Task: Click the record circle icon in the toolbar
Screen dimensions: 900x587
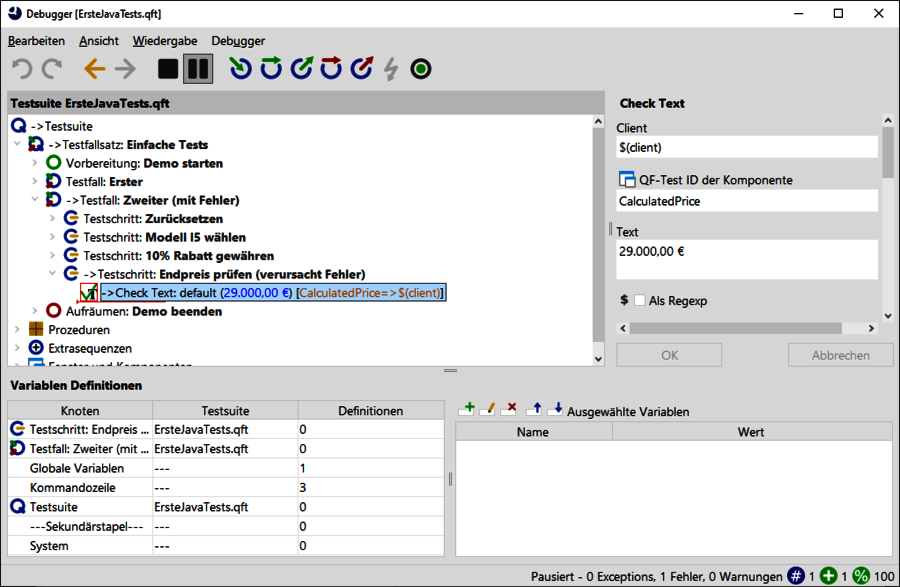Action: (421, 69)
